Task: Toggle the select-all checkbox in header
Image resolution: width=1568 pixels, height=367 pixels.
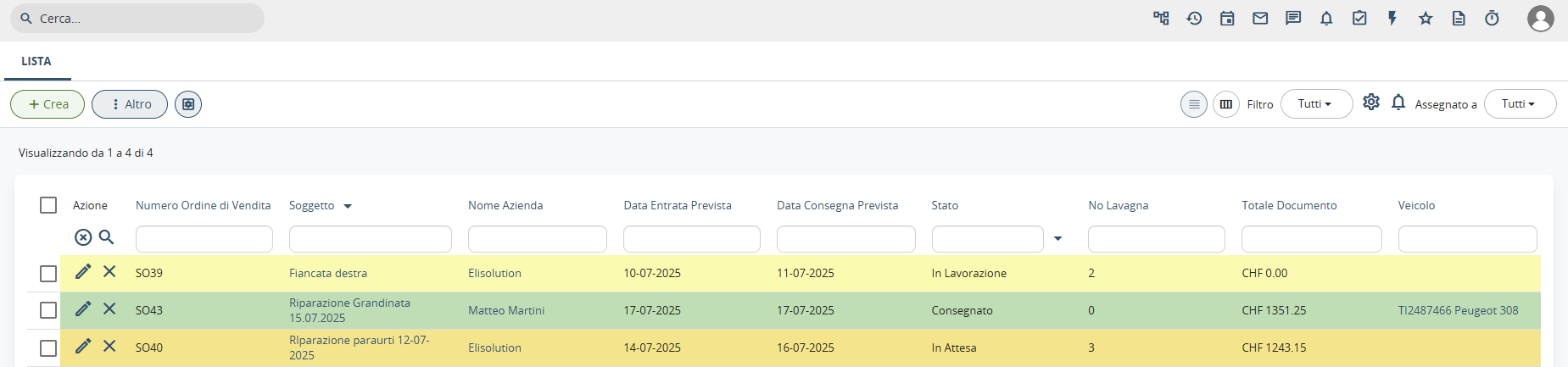Action: pyautogui.click(x=48, y=205)
